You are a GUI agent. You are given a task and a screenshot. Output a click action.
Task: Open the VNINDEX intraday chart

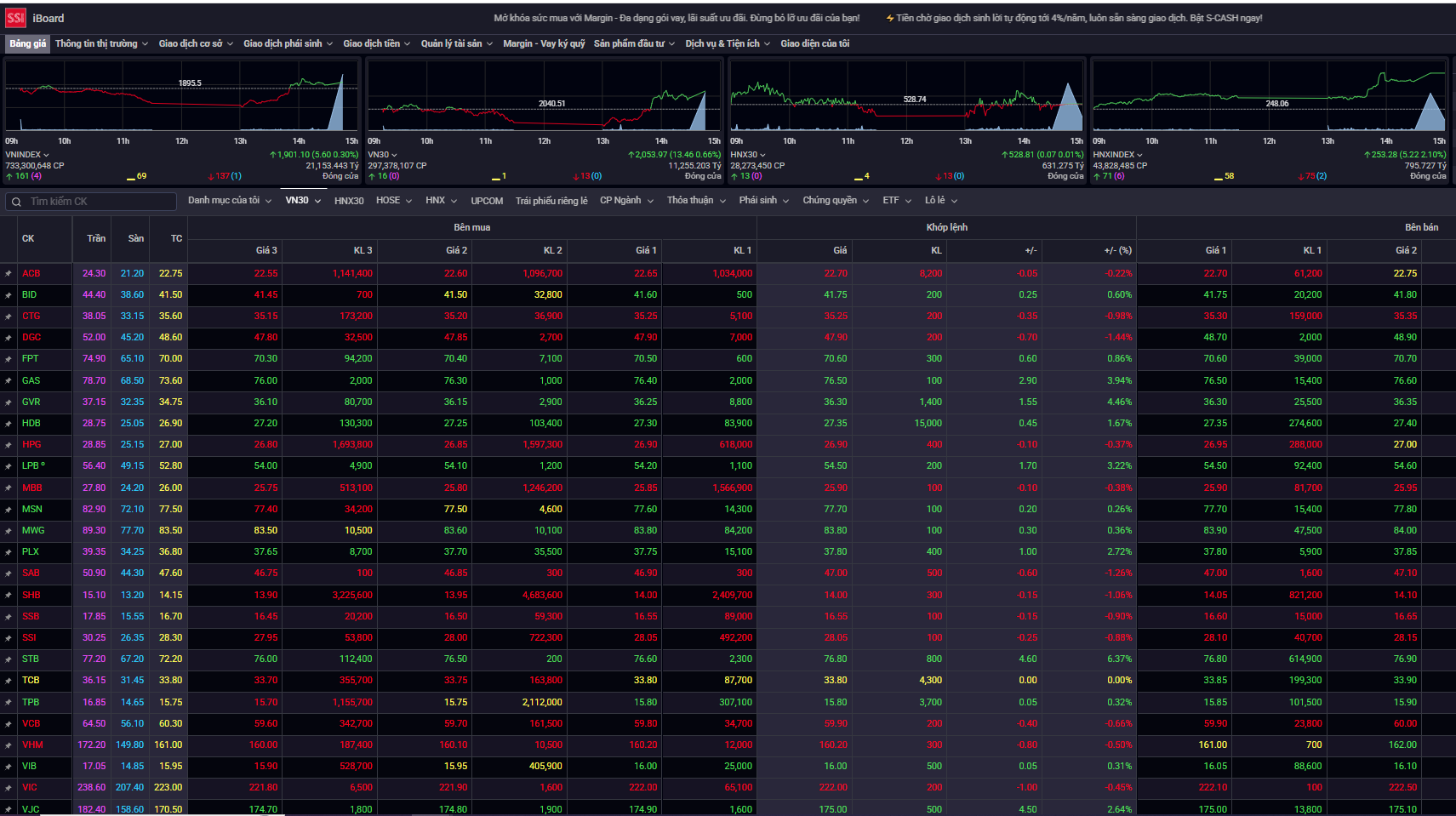[182, 96]
